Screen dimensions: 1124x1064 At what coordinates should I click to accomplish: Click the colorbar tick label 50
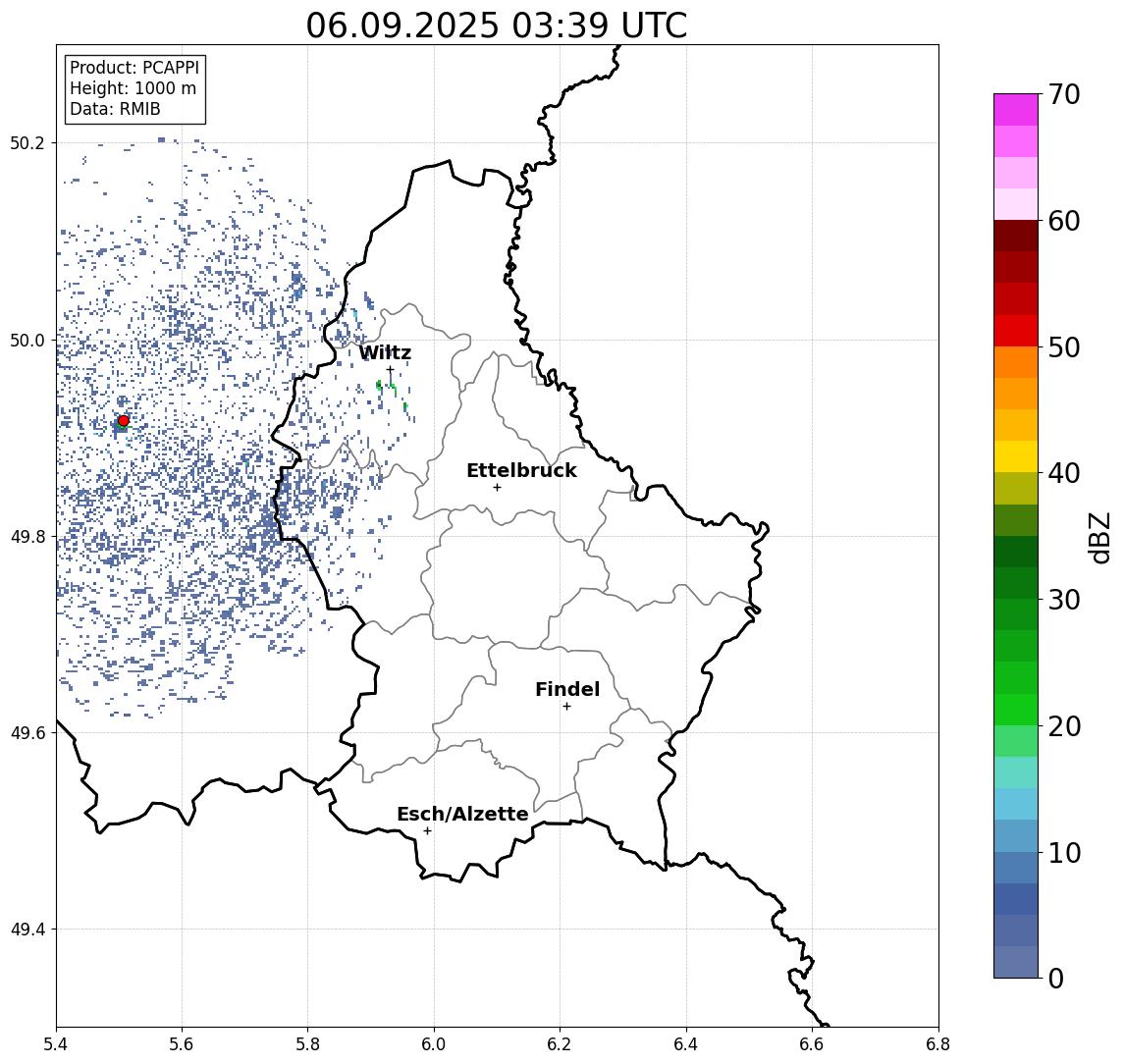(x=1064, y=347)
